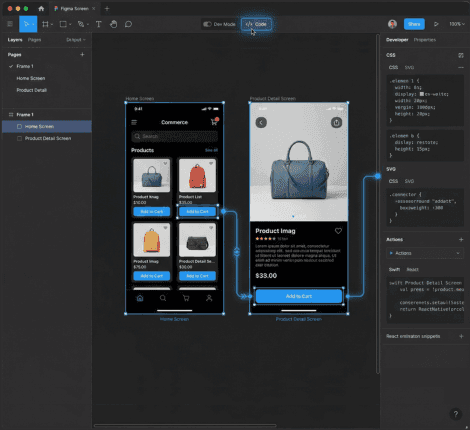This screenshot has width=470, height=430.
Task: Switch to the Properties tab
Action: click(425, 40)
